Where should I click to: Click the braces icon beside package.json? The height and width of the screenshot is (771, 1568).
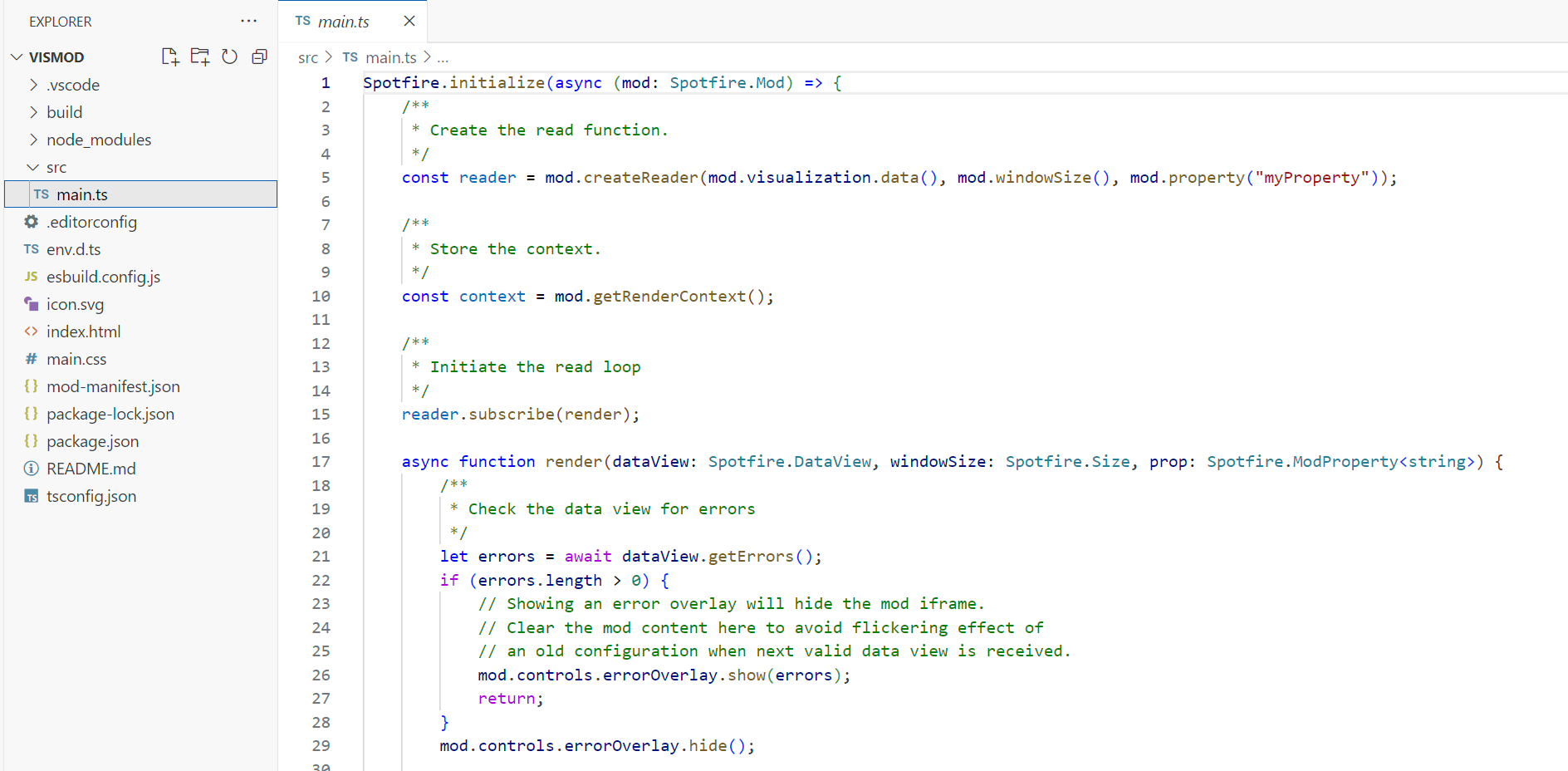pos(32,441)
